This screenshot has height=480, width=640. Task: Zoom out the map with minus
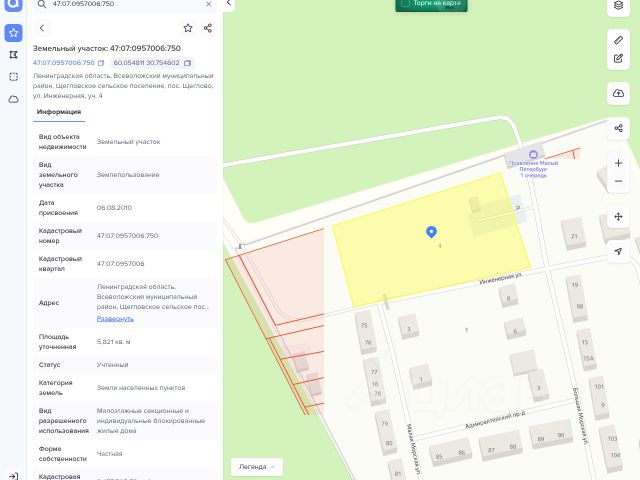[x=618, y=181]
